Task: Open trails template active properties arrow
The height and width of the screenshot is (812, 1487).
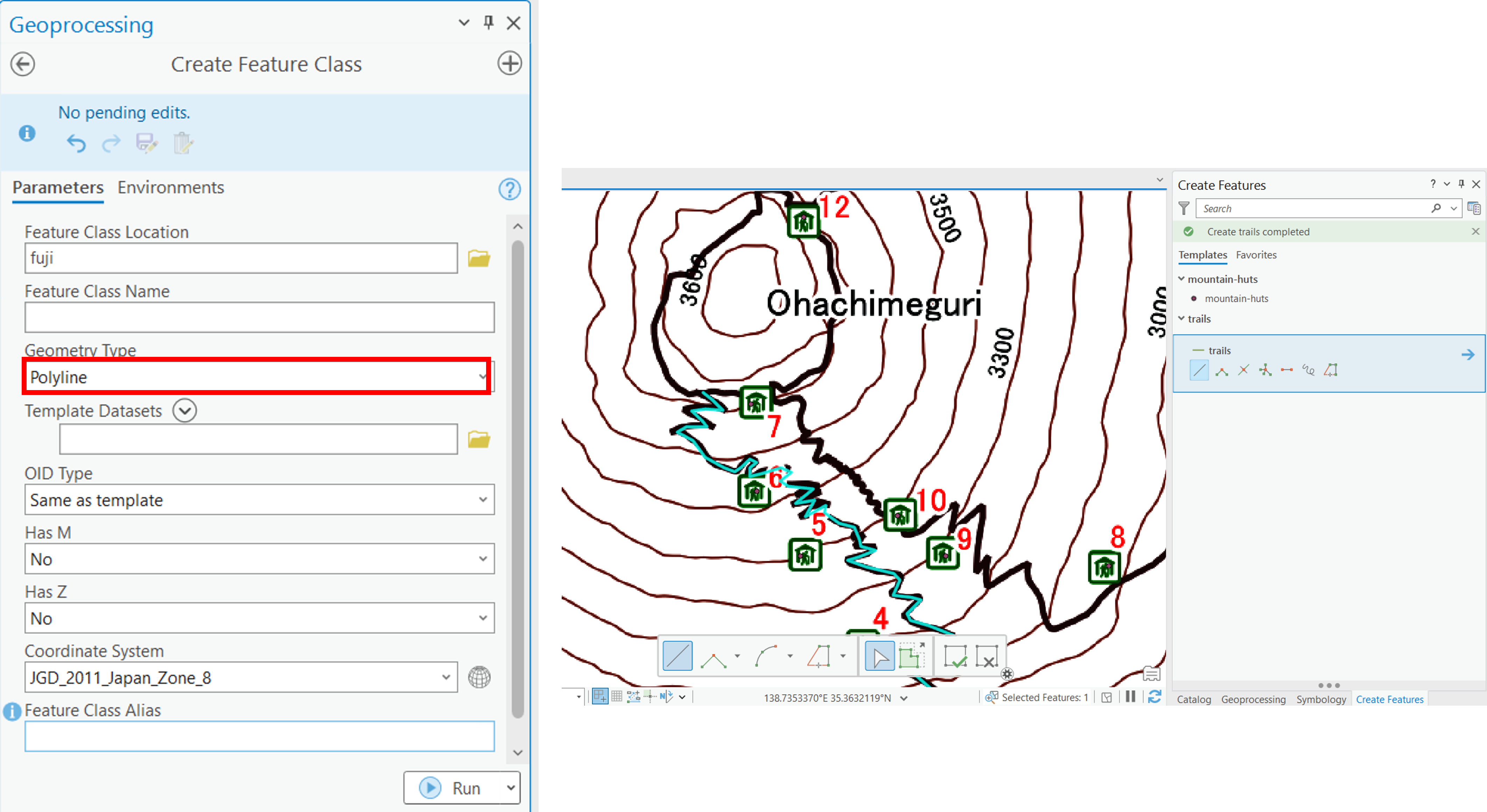Action: (1468, 354)
